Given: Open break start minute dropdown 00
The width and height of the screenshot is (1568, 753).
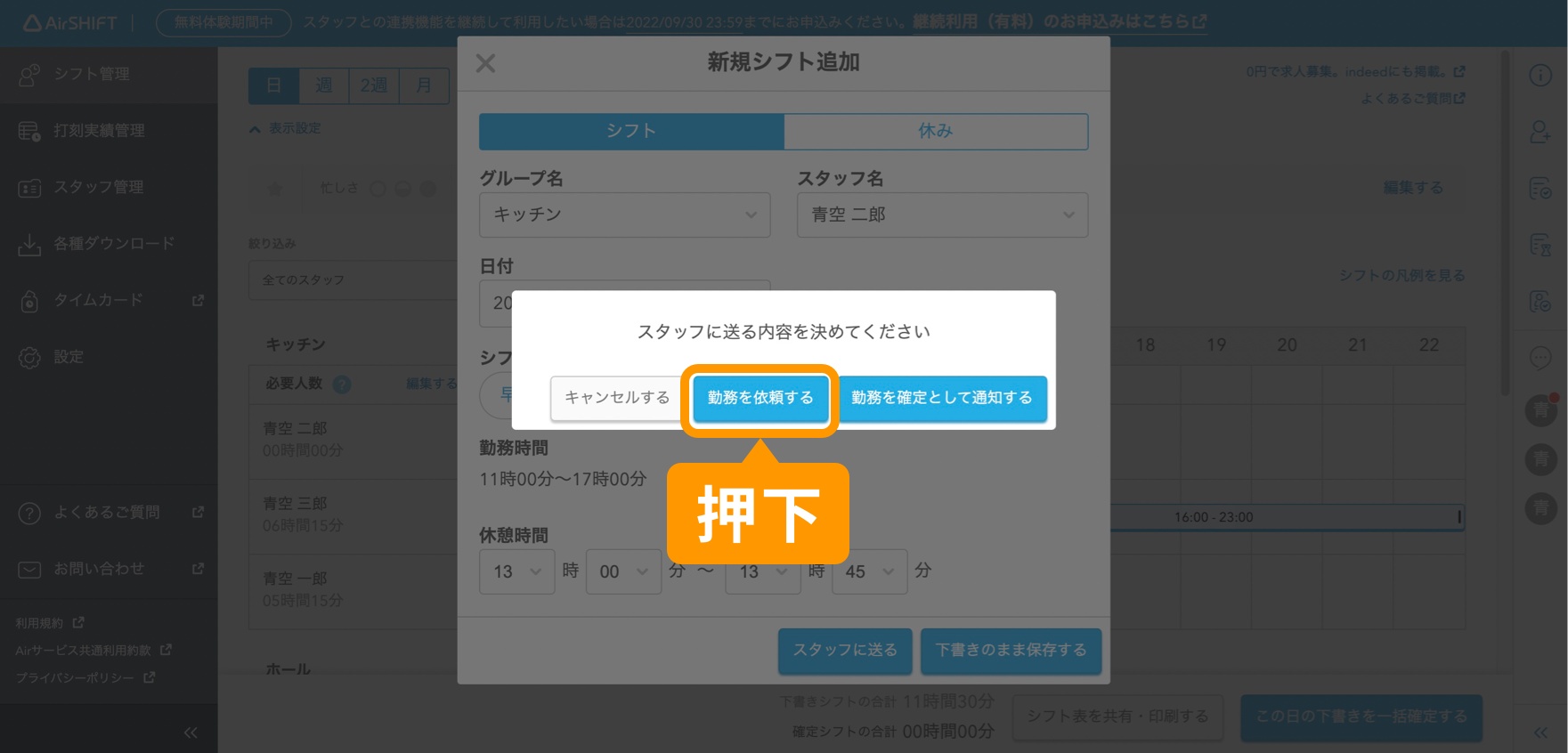Looking at the screenshot, I should [623, 571].
